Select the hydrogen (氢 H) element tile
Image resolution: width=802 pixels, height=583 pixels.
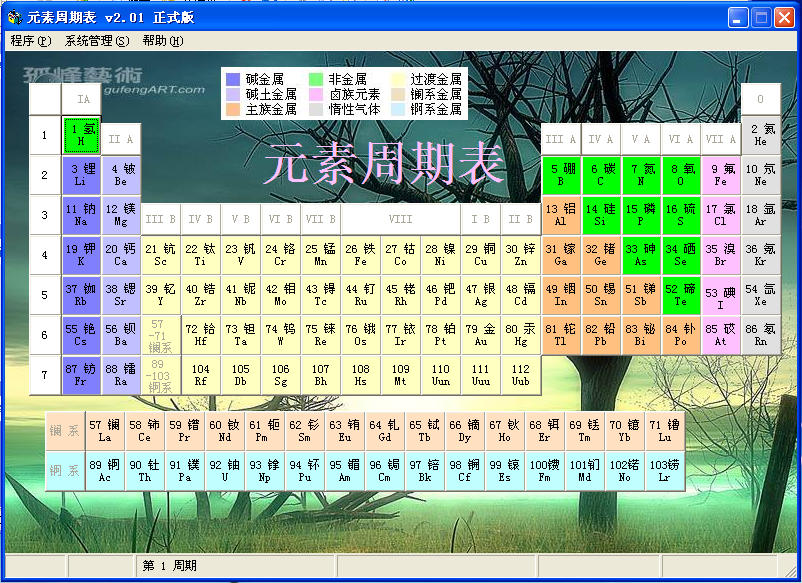(80, 136)
